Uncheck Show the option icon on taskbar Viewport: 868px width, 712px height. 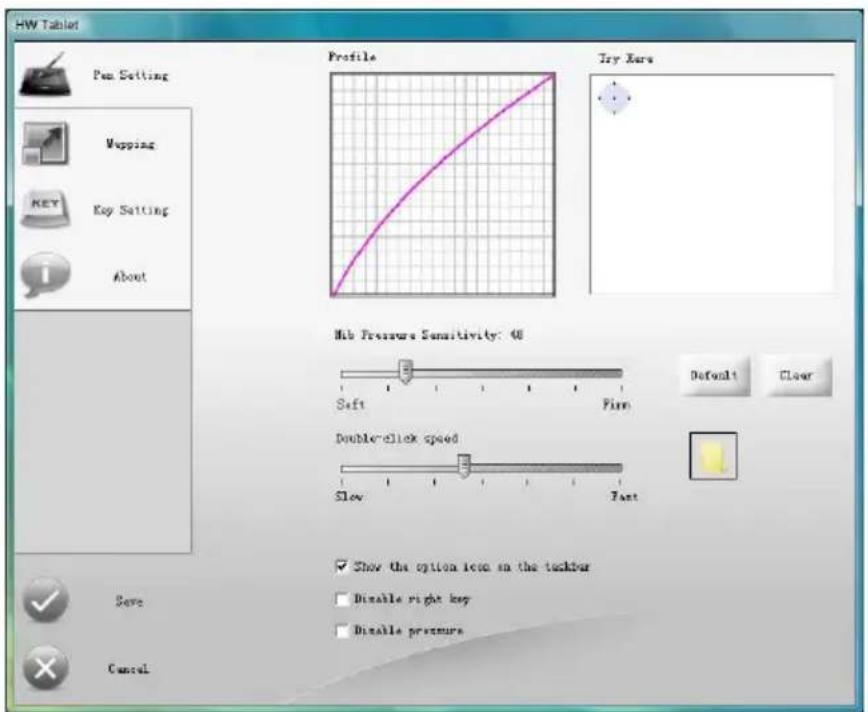[342, 566]
